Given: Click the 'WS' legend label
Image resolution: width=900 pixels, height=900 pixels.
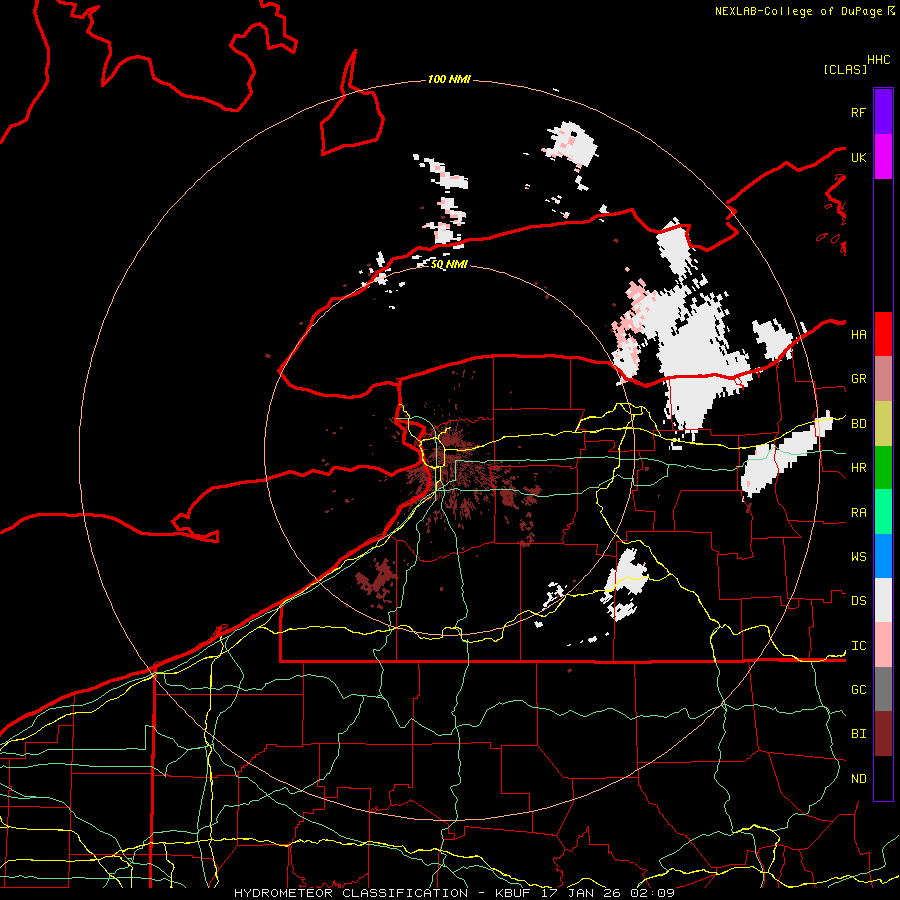Looking at the screenshot, I should pos(858,557).
